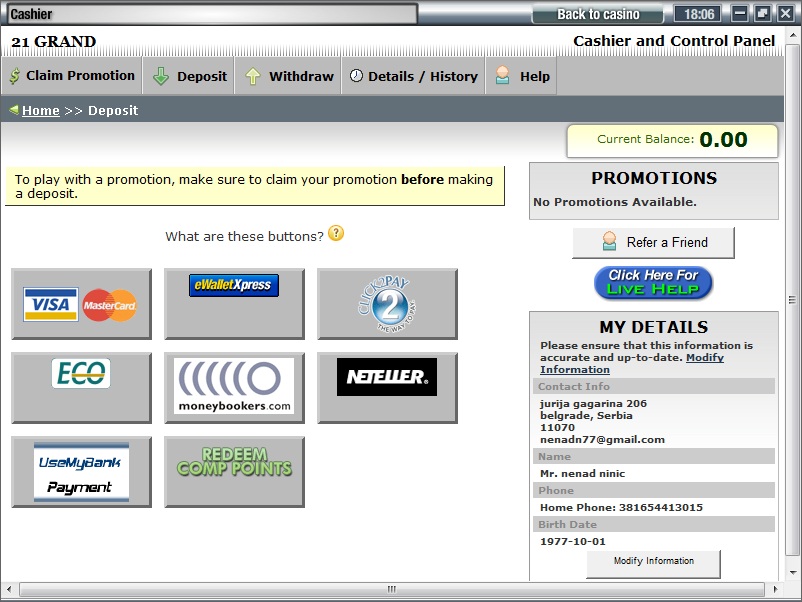This screenshot has height=602, width=802.
Task: Click the green back arrow beside Home
Action: coord(14,109)
